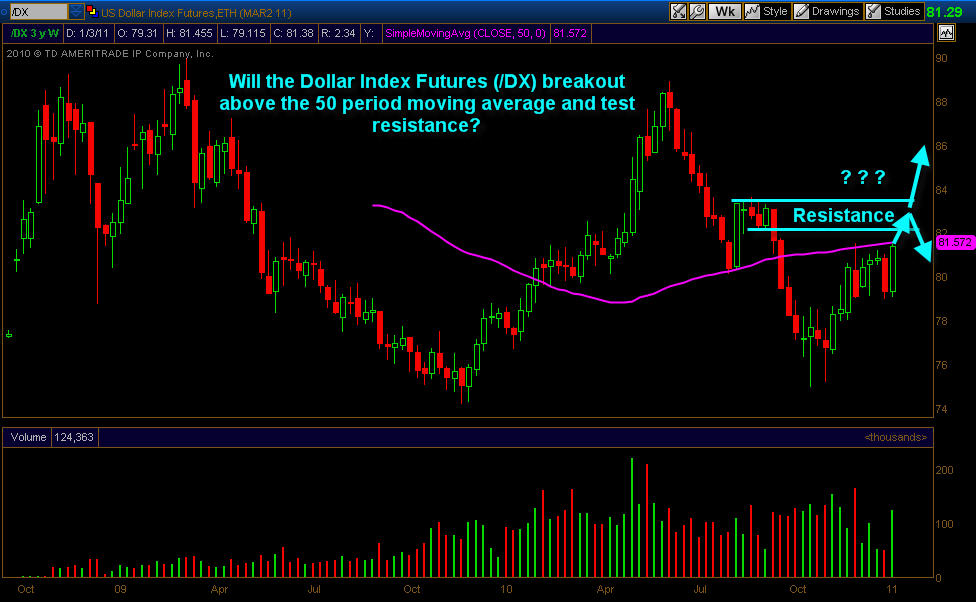This screenshot has width=976, height=602.
Task: Click the flask icon on the Studies button
Action: pos(872,11)
